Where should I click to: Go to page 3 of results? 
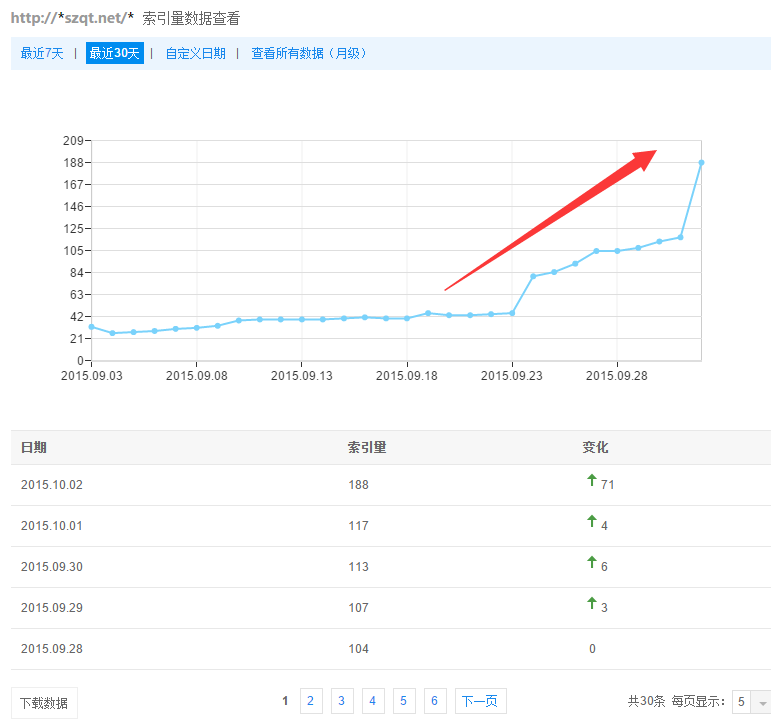point(341,701)
